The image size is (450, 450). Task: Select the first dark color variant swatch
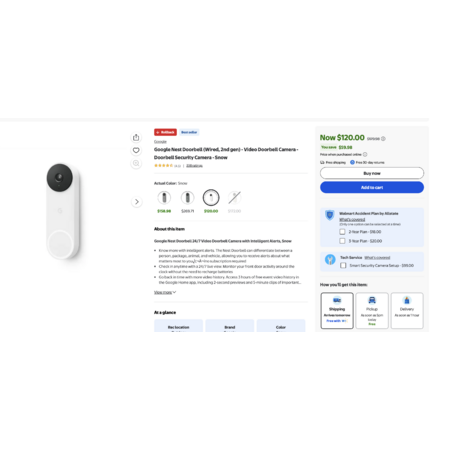(x=164, y=198)
